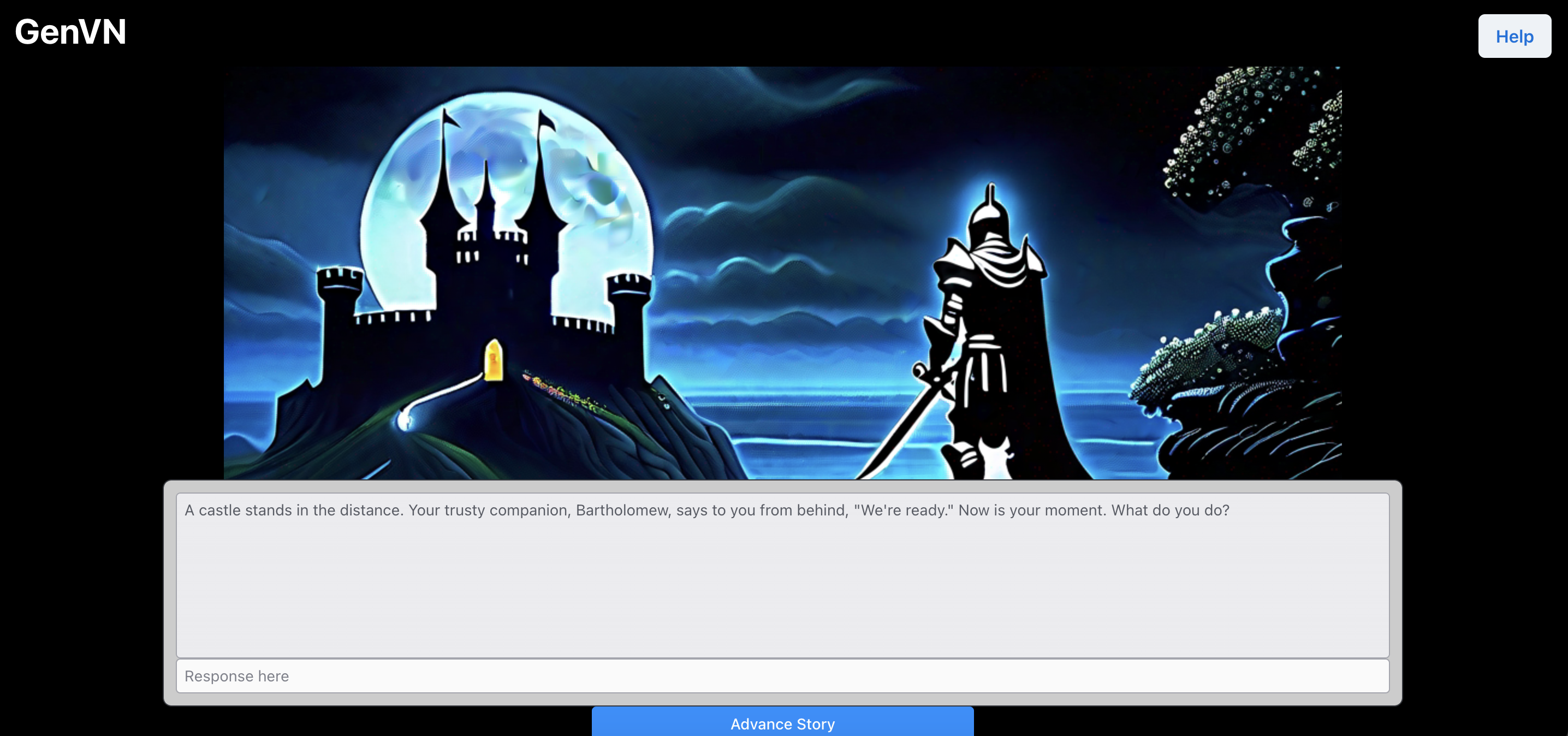Open the Help button
The width and height of the screenshot is (1568, 736).
tap(1514, 37)
